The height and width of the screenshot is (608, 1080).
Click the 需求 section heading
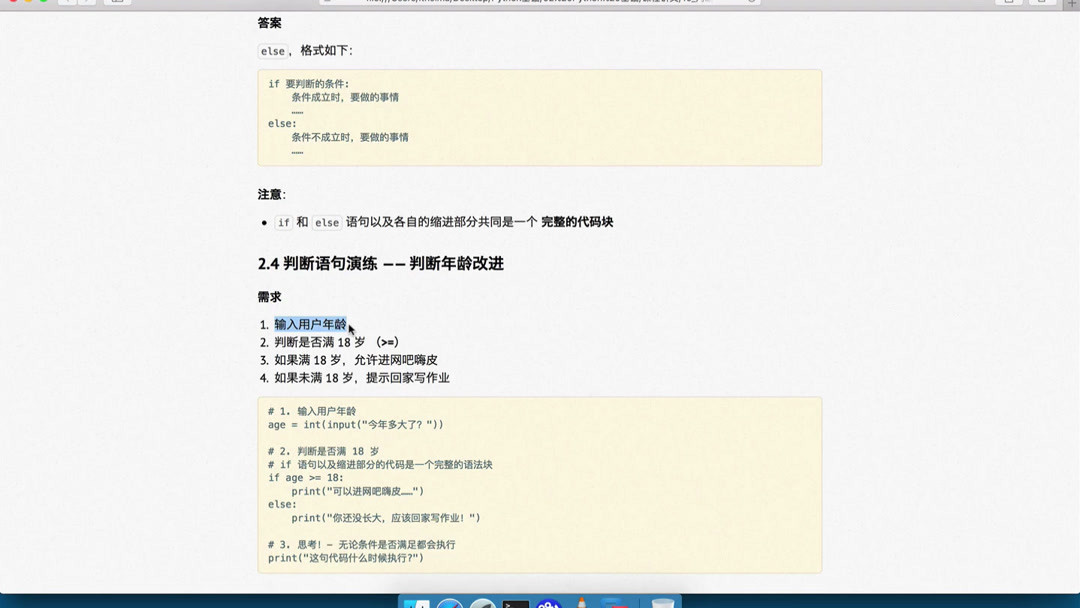268,295
